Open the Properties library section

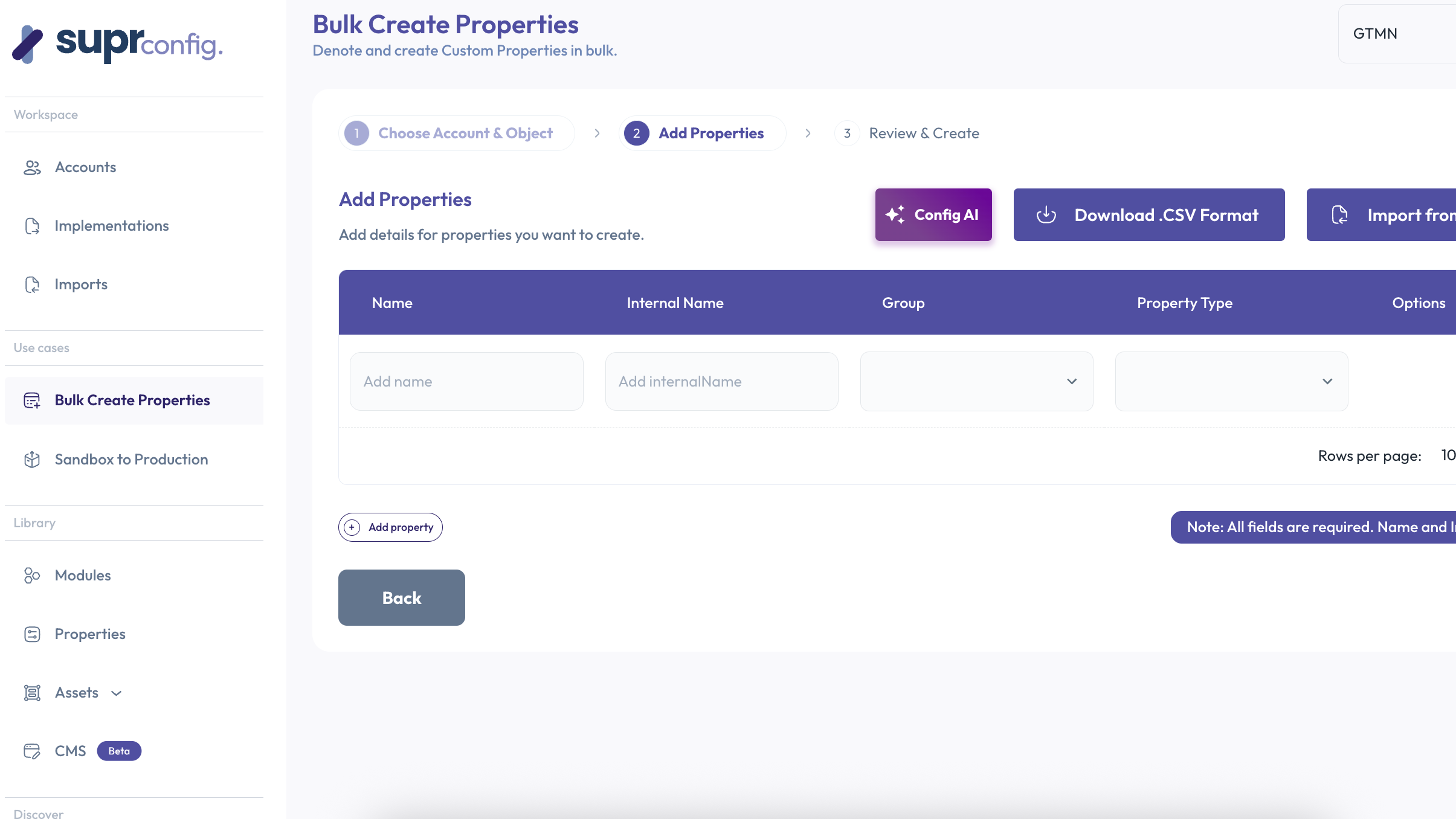click(x=90, y=634)
